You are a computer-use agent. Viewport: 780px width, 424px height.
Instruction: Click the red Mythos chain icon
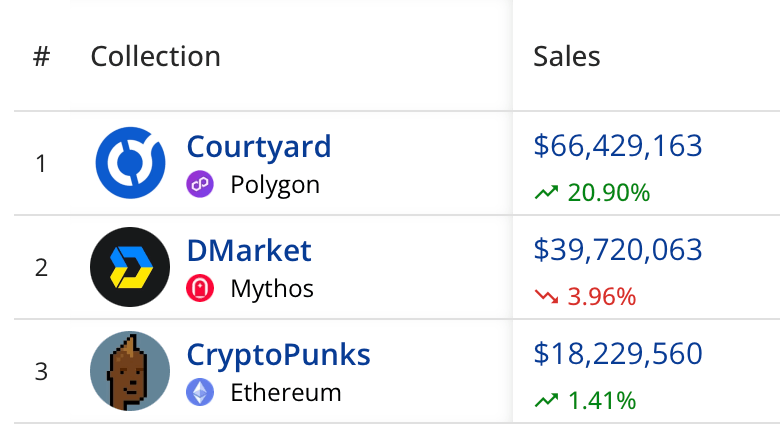coord(200,289)
